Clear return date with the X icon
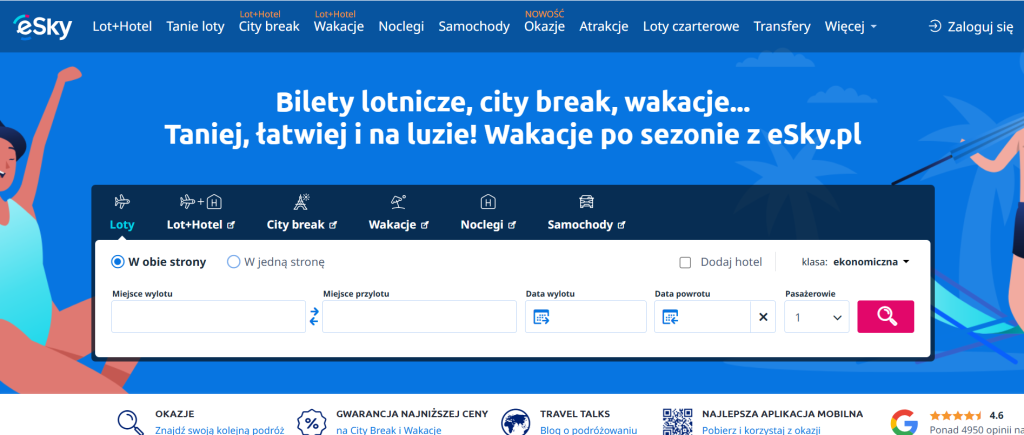The image size is (1024, 435). point(763,317)
